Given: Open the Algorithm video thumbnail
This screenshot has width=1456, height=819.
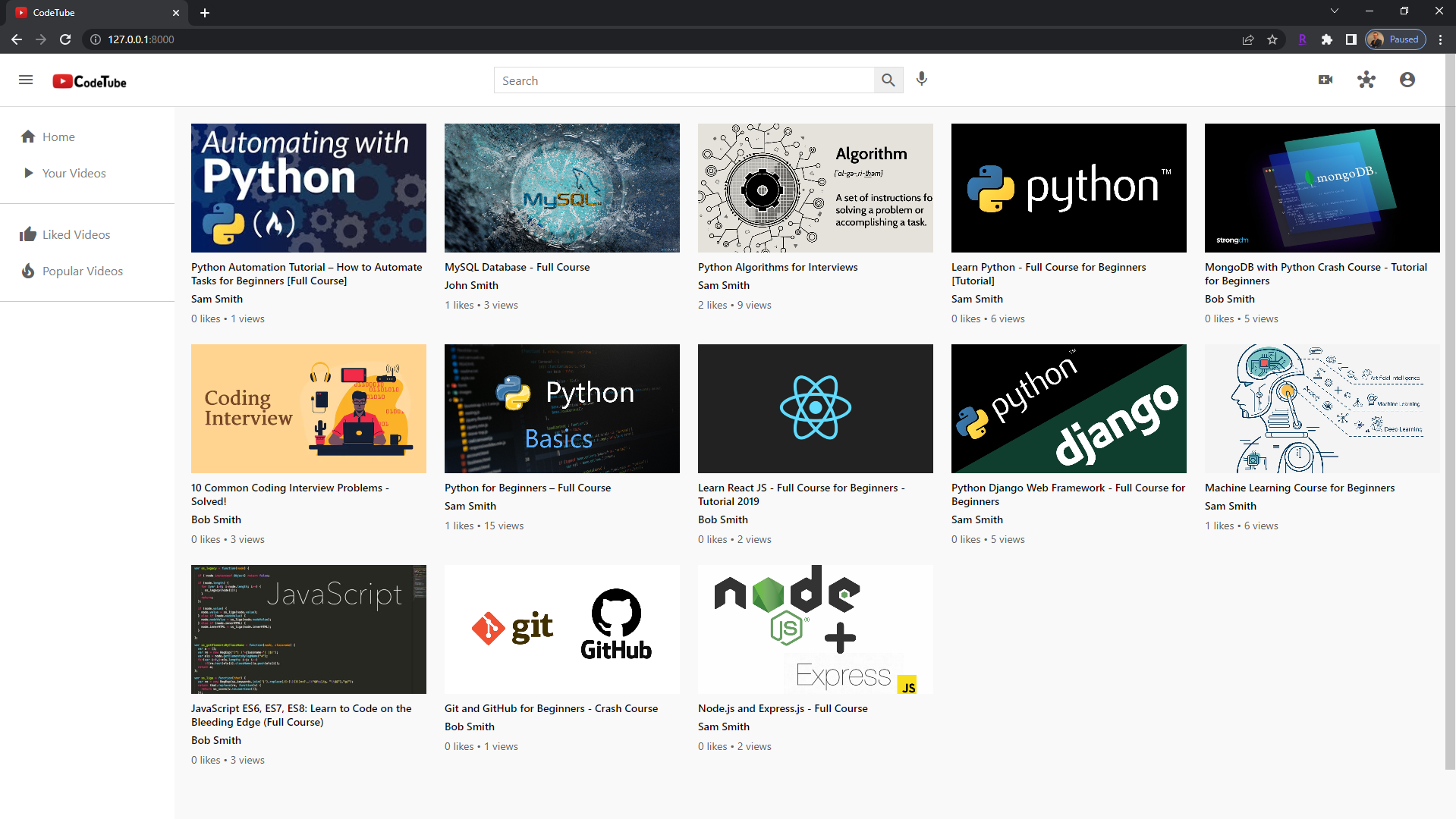Looking at the screenshot, I should (816, 188).
